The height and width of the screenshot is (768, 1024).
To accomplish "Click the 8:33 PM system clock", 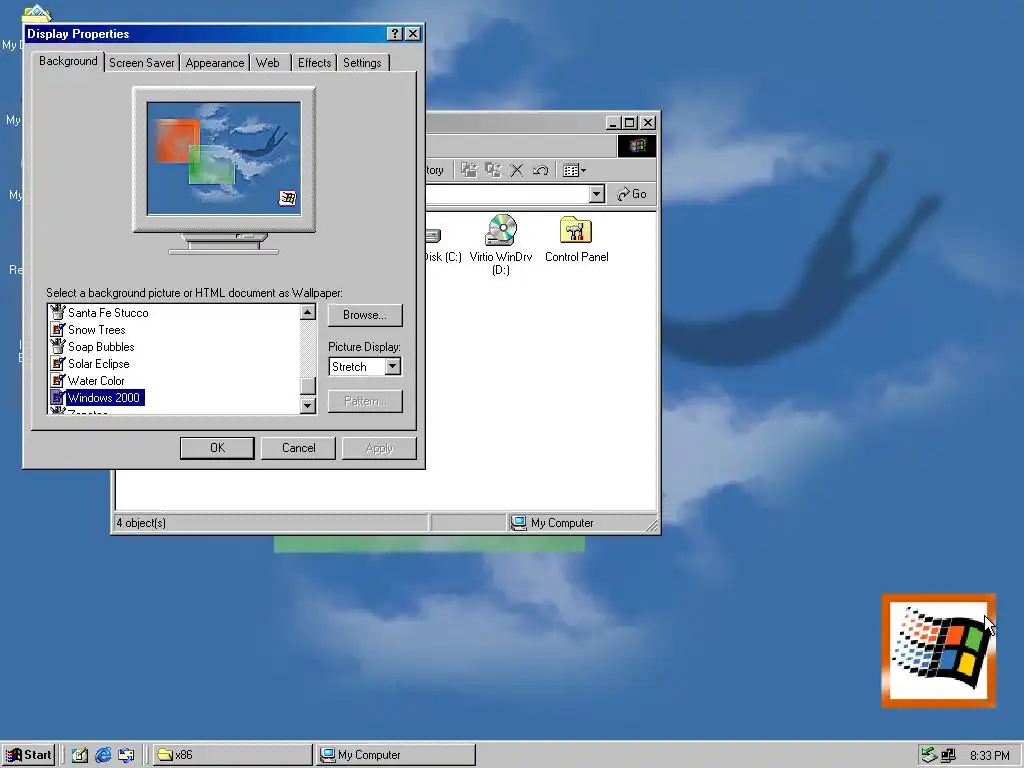I will tap(989, 756).
